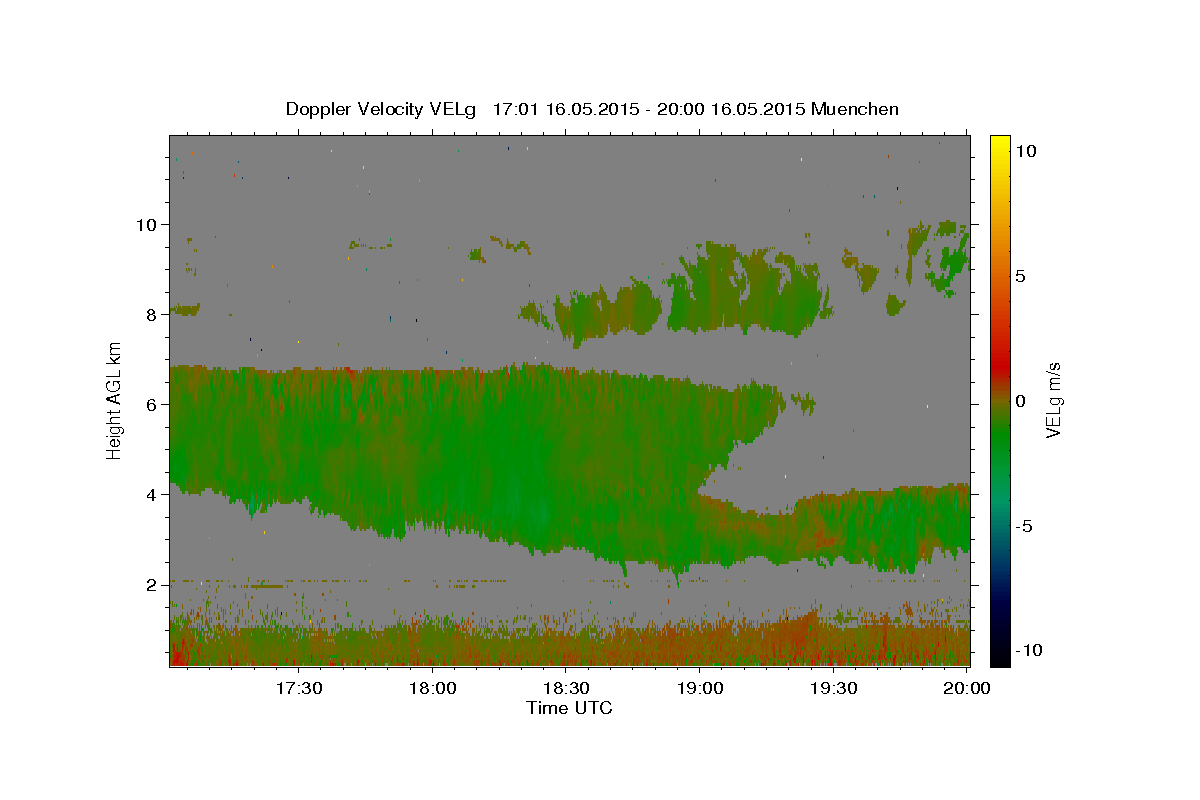This screenshot has height=800, width=1200.
Task: Click the 'VELg m/s' colorbar label
Action: click(1053, 401)
